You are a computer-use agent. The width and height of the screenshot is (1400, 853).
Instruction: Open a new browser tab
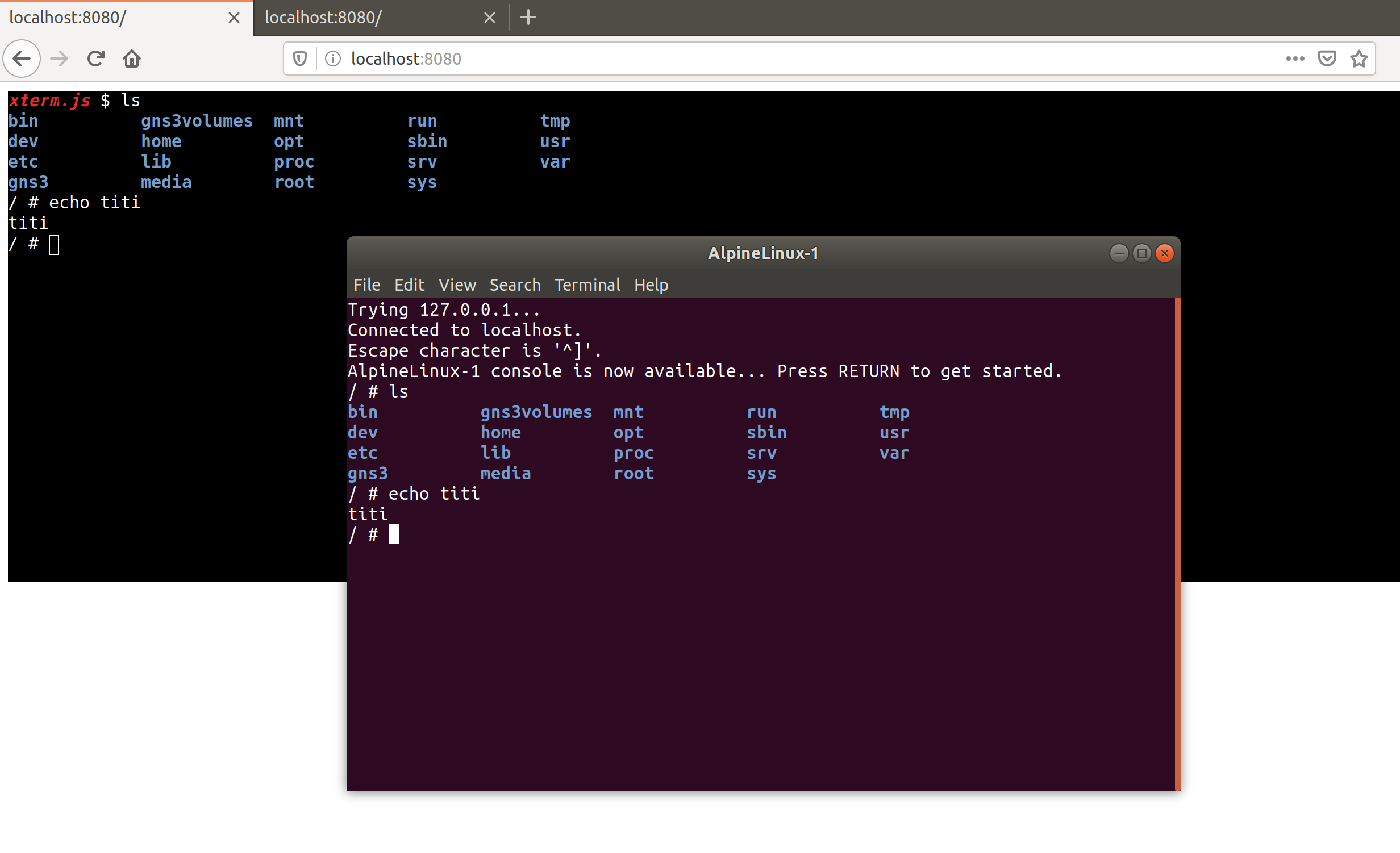pos(528,18)
